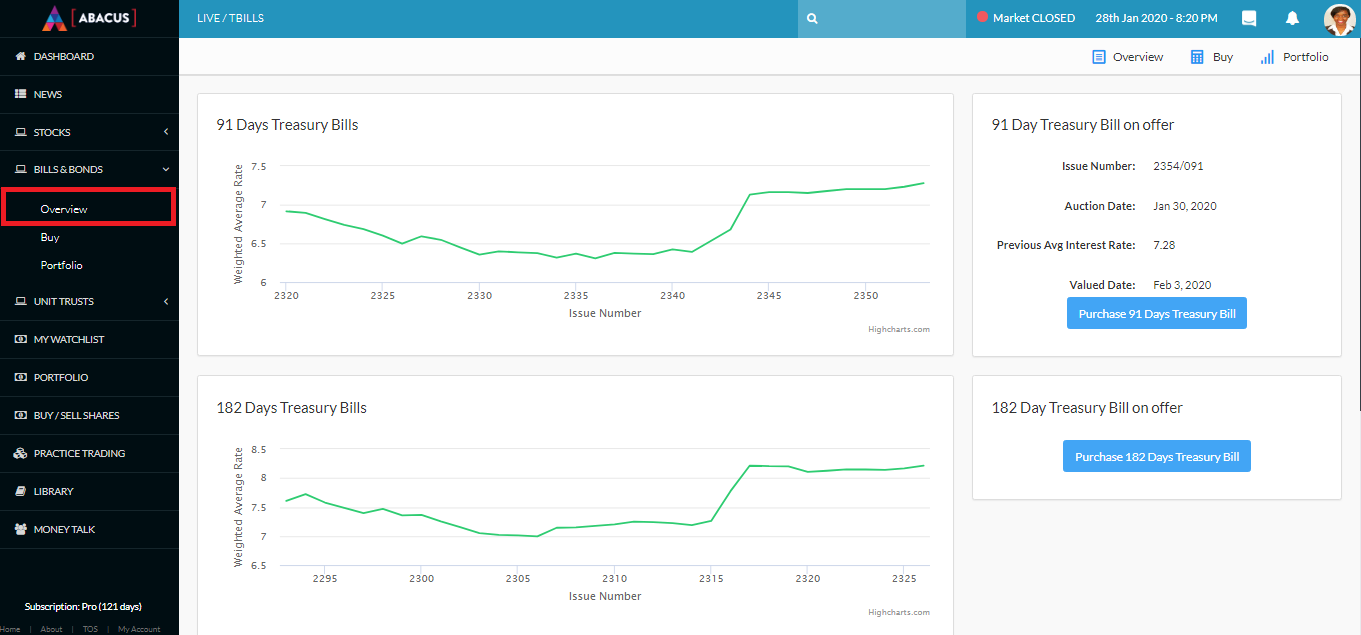This screenshot has width=1361, height=635.
Task: Click the red Market CLOSED status dot
Action: coord(982,18)
